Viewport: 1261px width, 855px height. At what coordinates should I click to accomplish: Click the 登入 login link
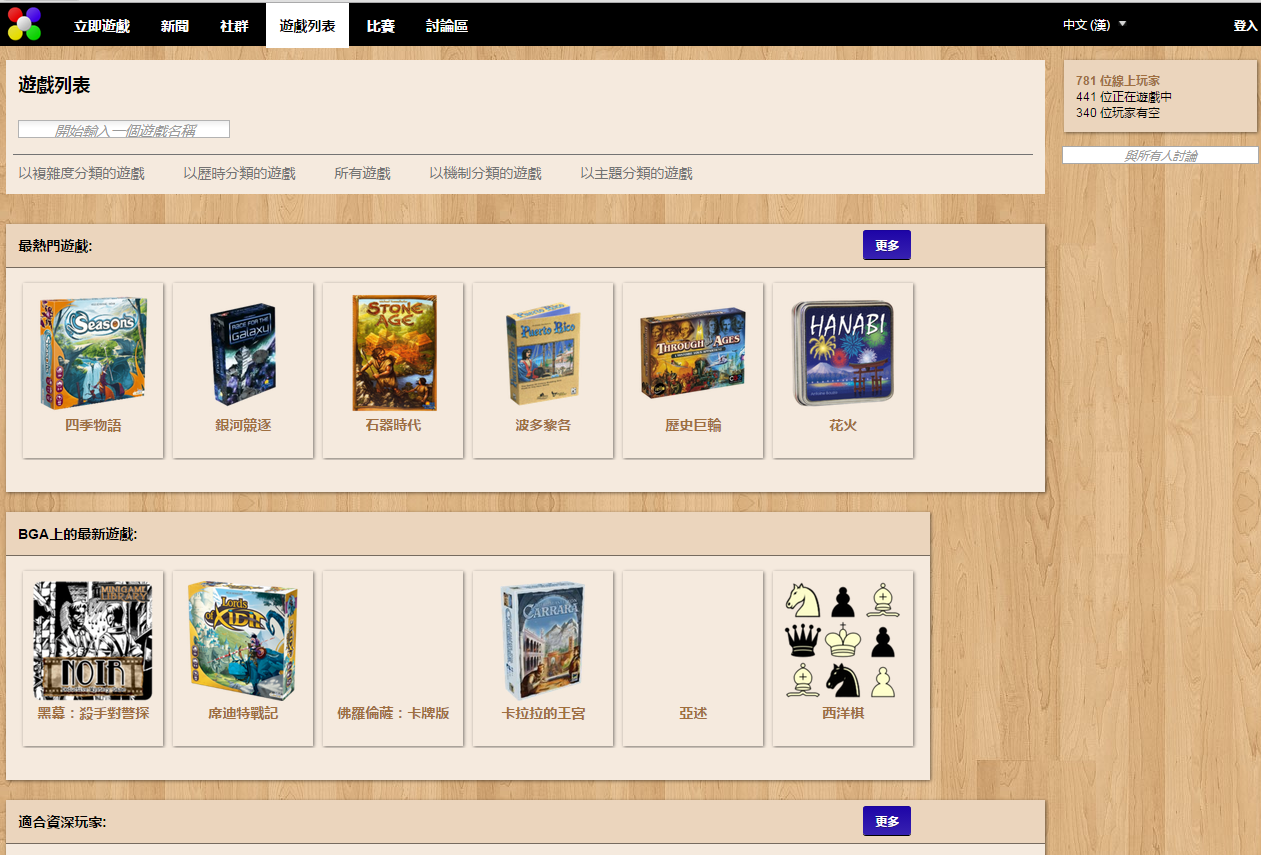coord(1245,26)
